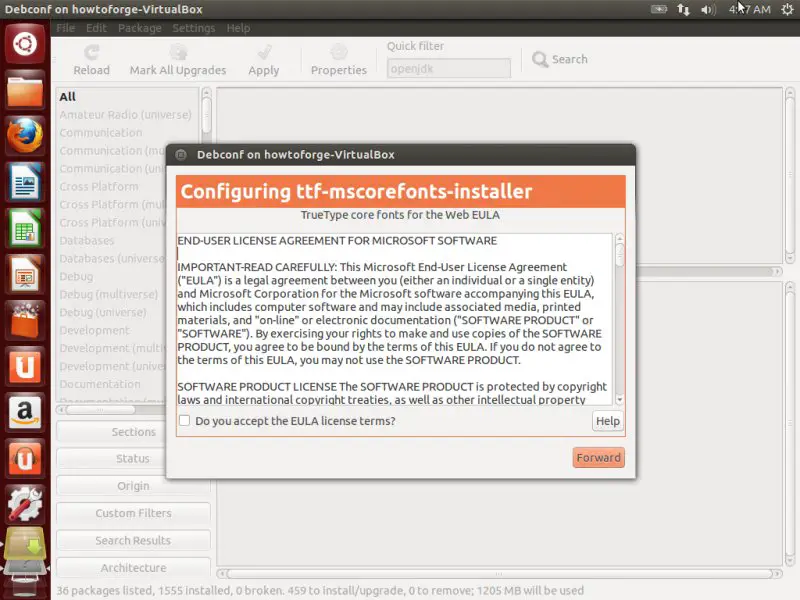Open the Edit menu in Synaptic
800x600 pixels.
click(x=96, y=28)
